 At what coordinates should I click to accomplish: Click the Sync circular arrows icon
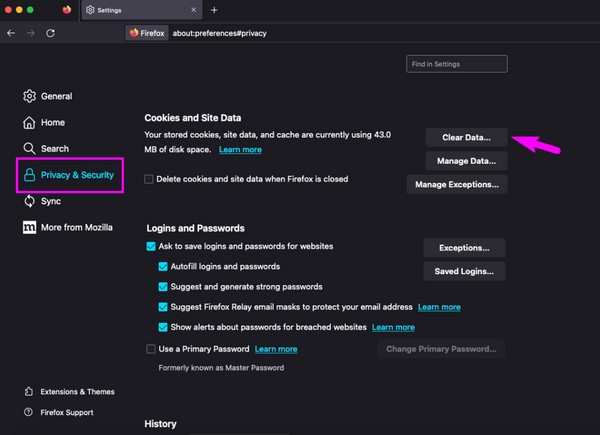coord(29,201)
